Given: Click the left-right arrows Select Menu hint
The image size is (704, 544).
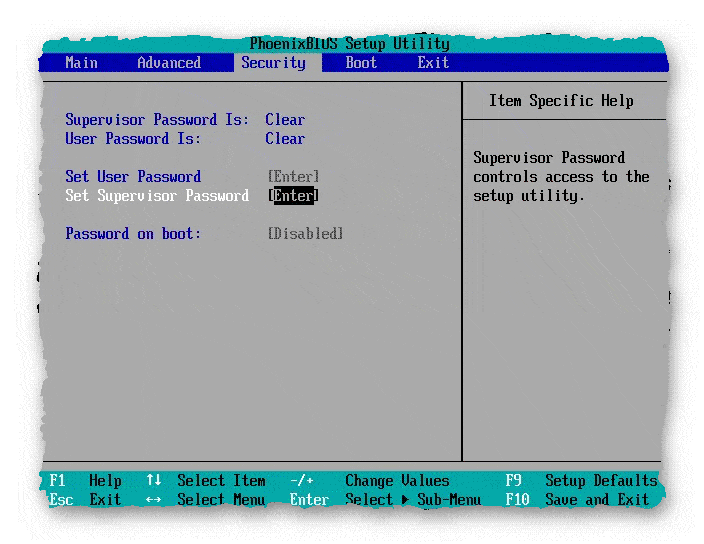Looking at the screenshot, I should click(206, 500).
